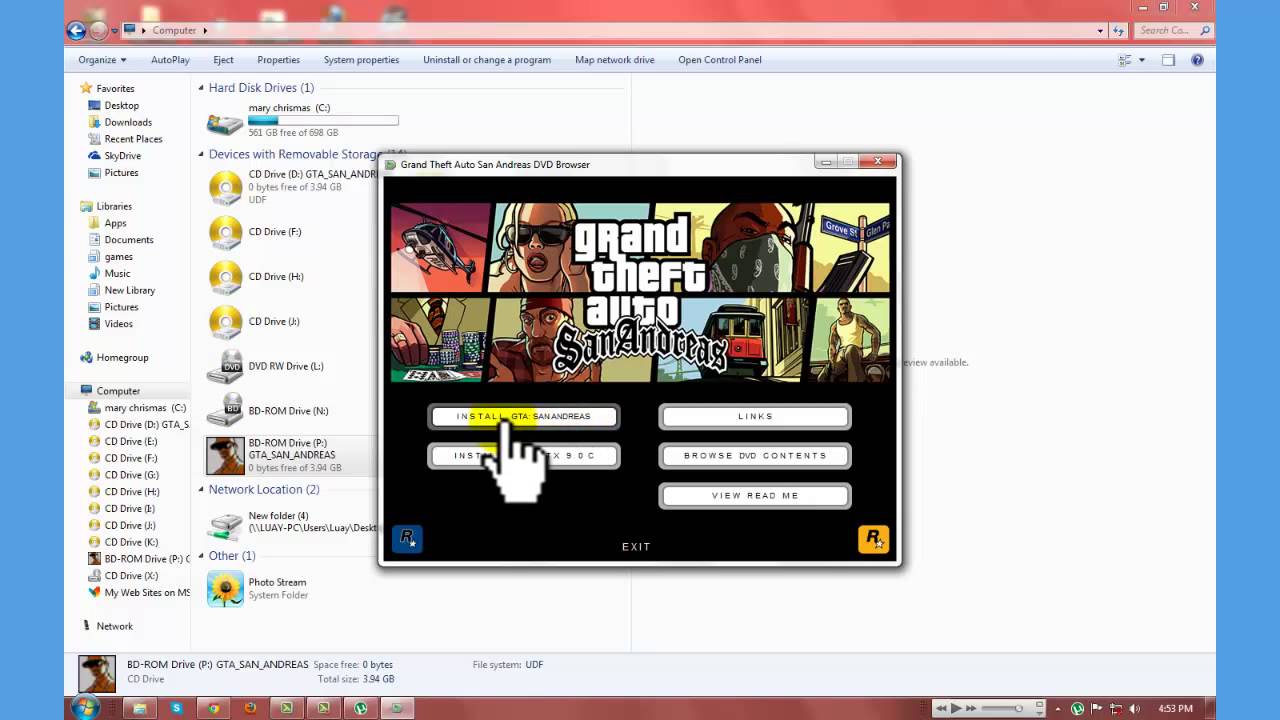
Task: Click the Search Computer input field
Action: click(x=1173, y=30)
